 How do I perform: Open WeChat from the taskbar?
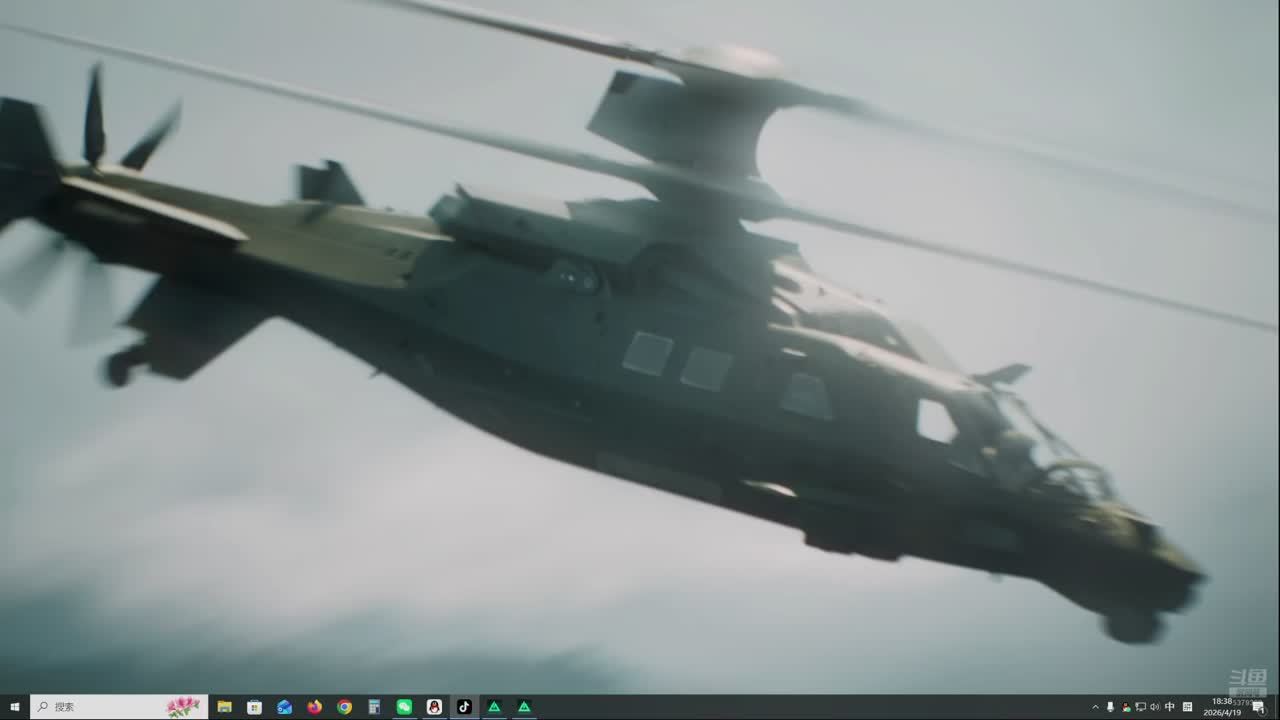[x=404, y=707]
